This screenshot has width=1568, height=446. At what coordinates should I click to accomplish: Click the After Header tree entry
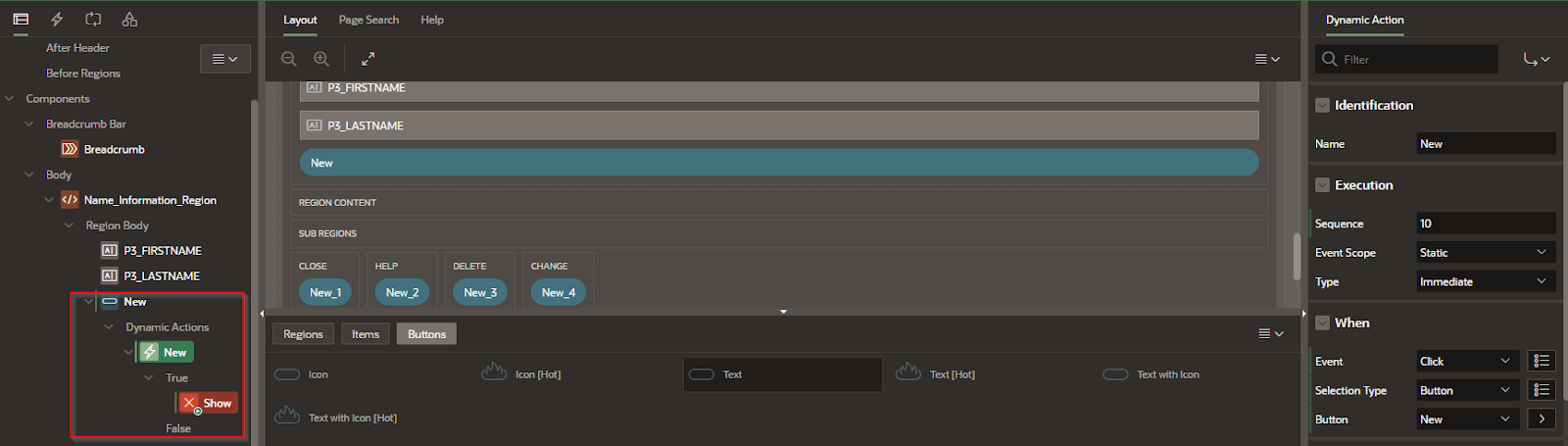click(77, 48)
